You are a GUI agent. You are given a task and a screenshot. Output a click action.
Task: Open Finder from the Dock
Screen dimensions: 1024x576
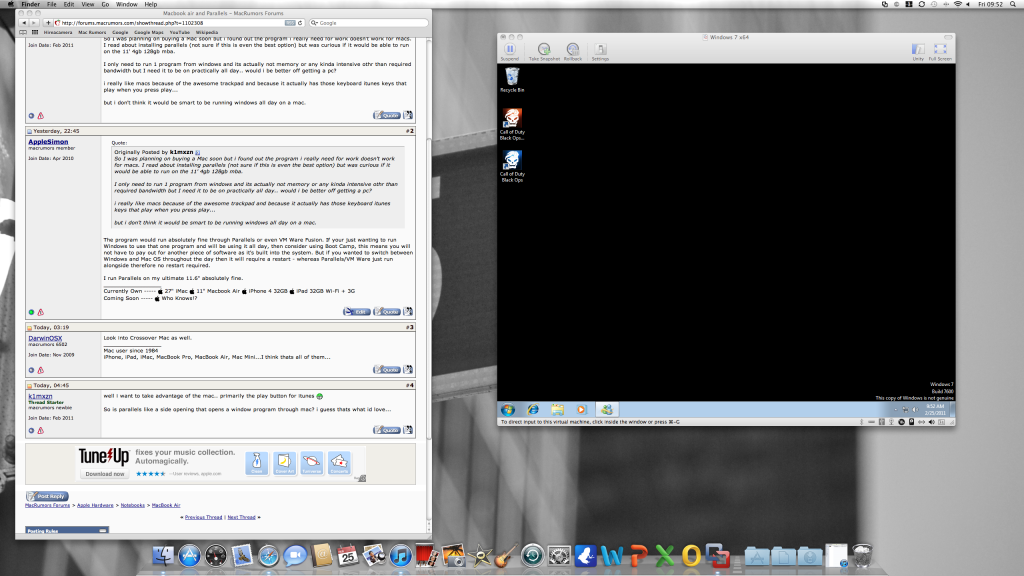[163, 556]
